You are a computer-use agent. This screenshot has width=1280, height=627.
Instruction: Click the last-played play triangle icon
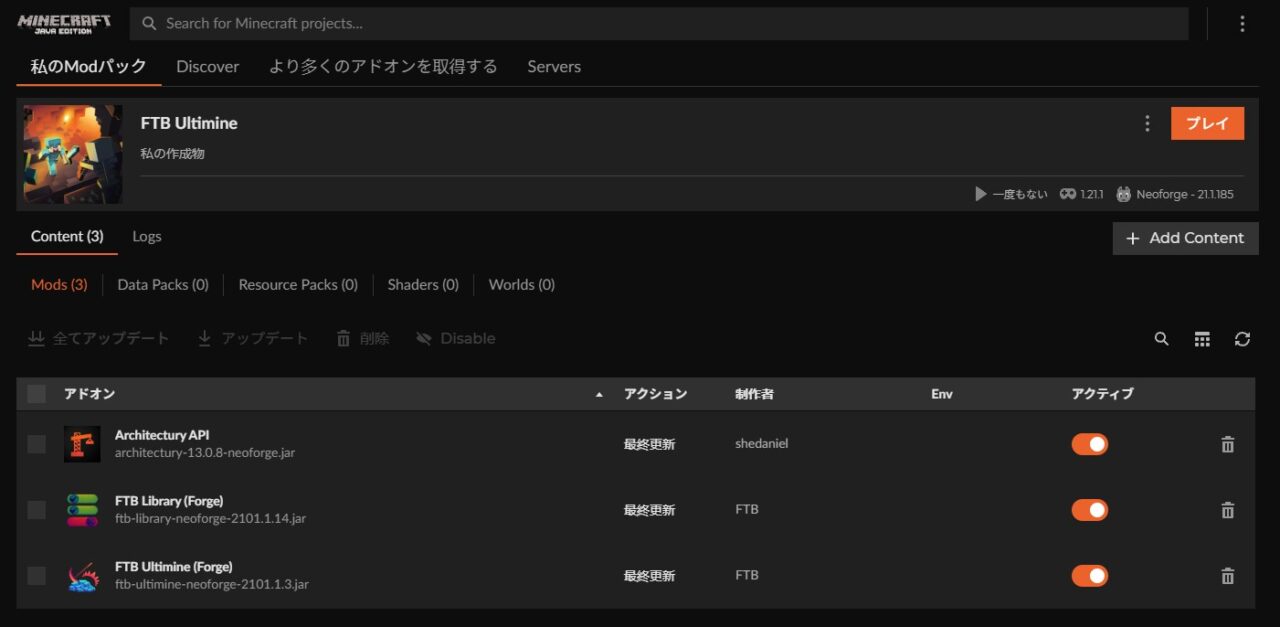click(981, 194)
